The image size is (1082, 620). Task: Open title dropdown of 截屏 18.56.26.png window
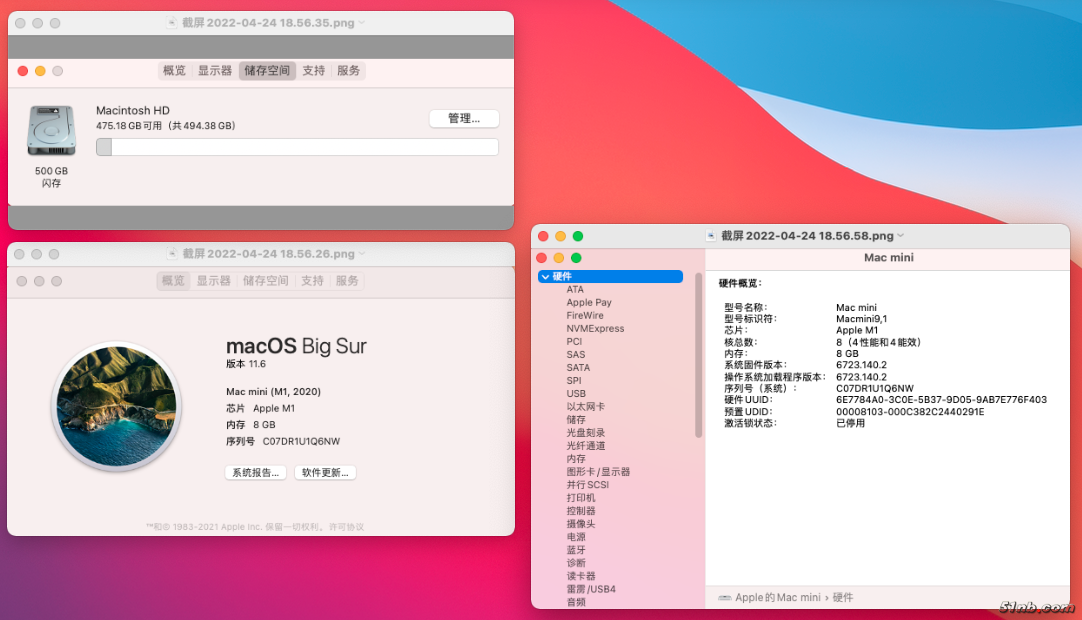[362, 254]
